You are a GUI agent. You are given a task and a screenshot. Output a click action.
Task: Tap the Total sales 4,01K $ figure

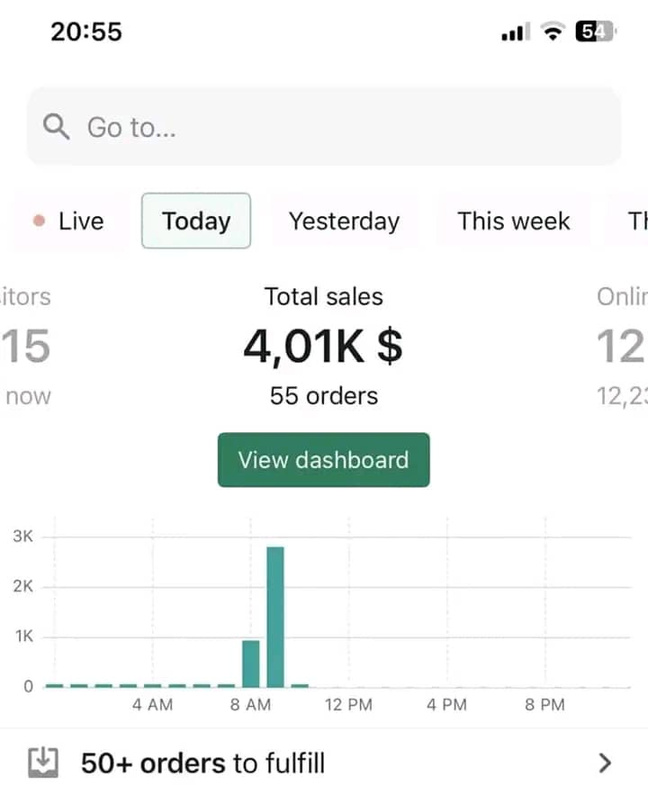(323, 346)
